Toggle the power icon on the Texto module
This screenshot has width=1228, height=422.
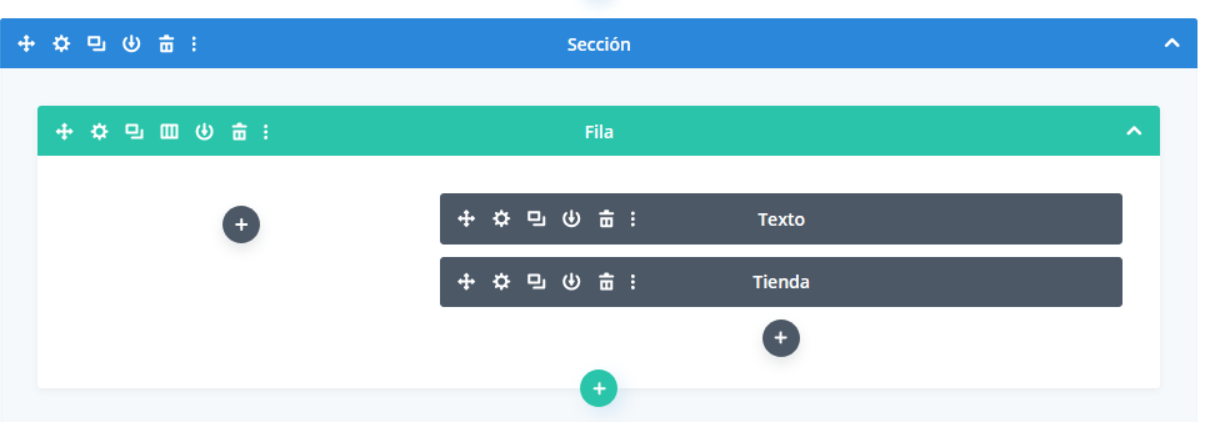click(571, 219)
